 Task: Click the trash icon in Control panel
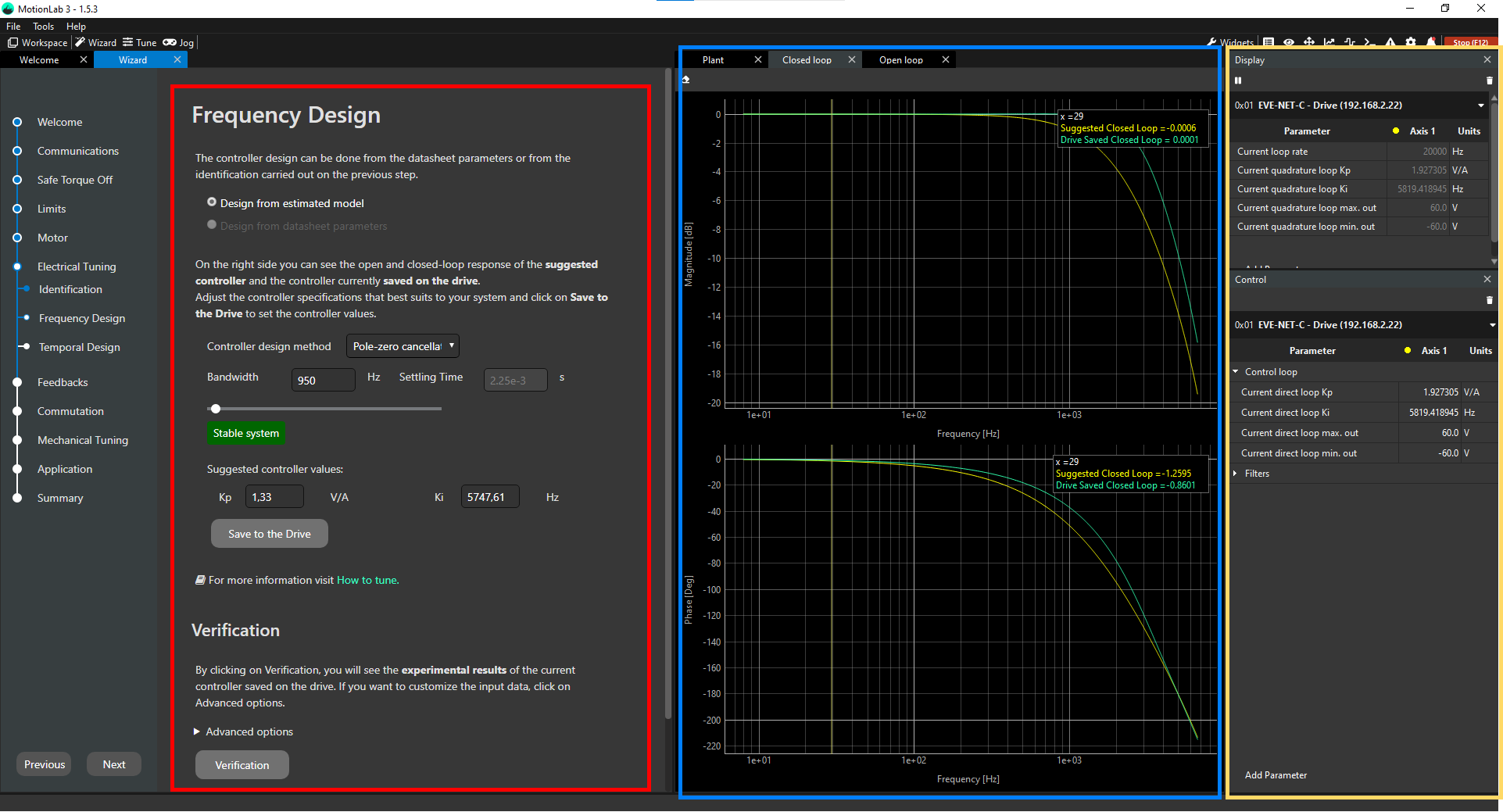click(1489, 300)
